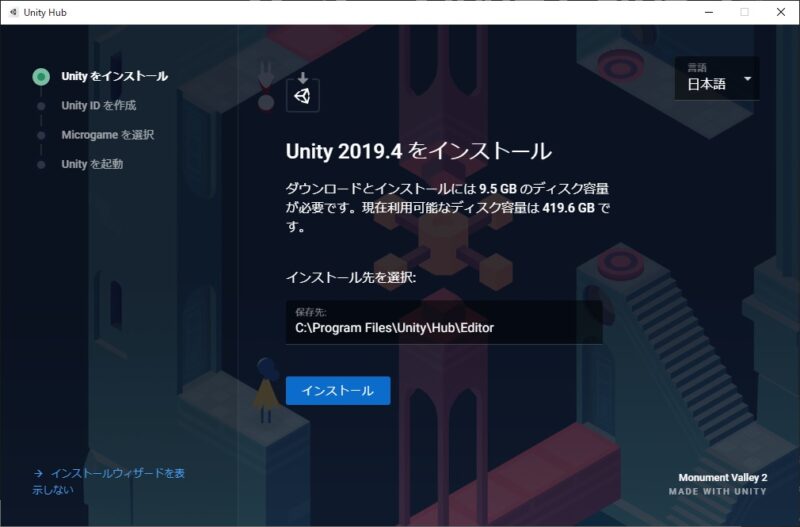
Task: Click the Unity download logo icon
Action: (303, 92)
